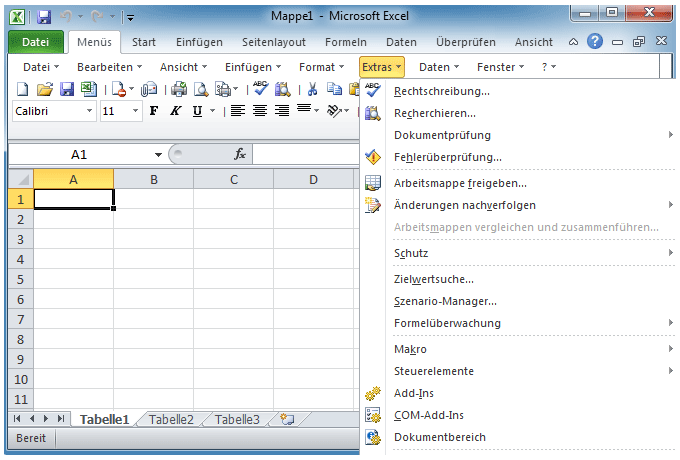Click the Excel sheet save-as icon
Viewport: 680px width, 460px height.
tap(88, 89)
